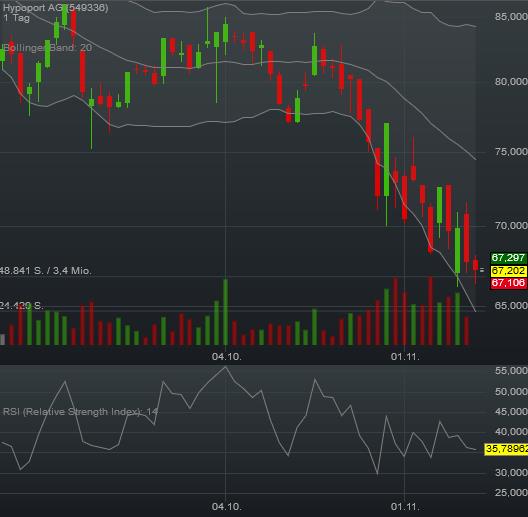This screenshot has height=517, width=528.
Task: Click the 85,000 price axis label
Action: [x=511, y=17]
